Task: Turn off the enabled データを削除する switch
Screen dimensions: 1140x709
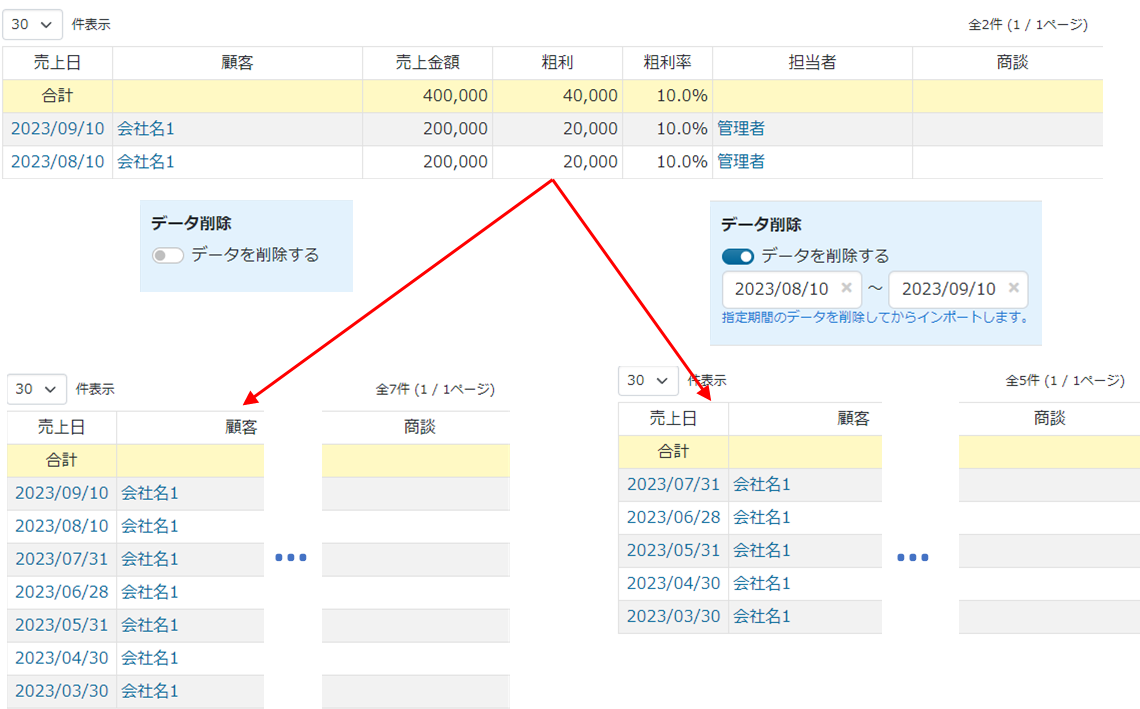Action: (x=737, y=257)
